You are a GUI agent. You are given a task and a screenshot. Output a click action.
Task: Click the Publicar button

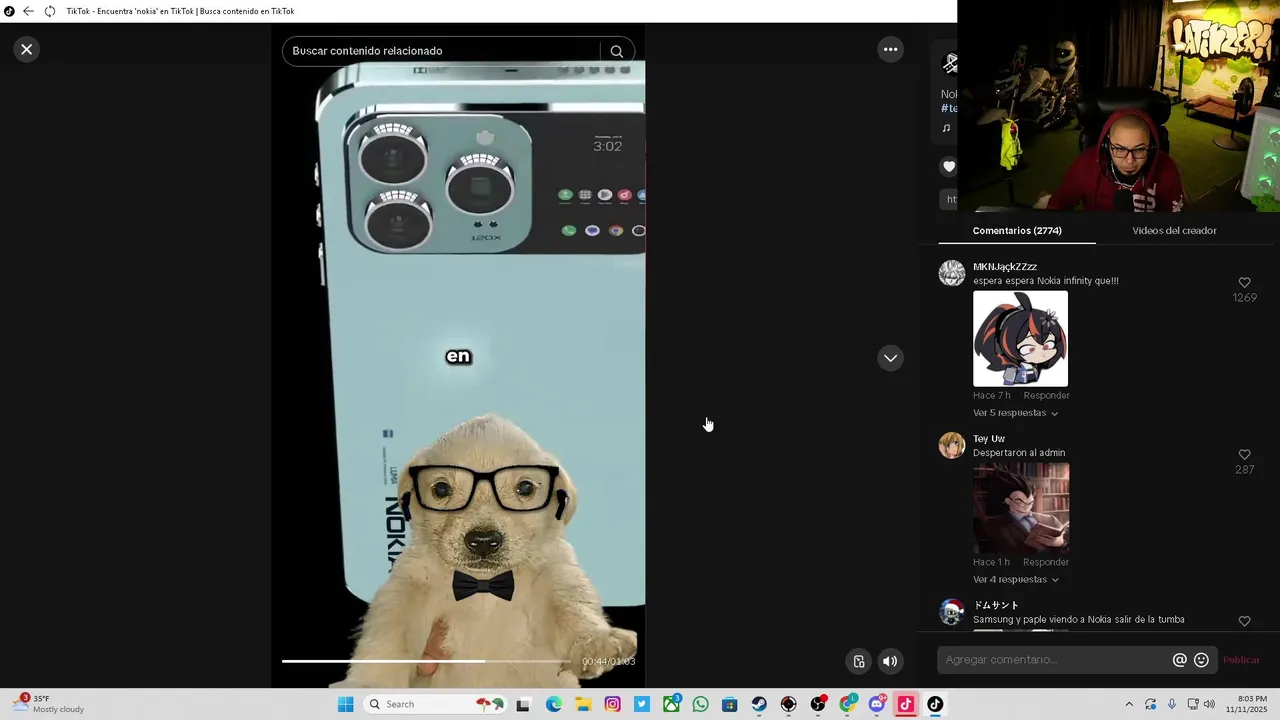click(1241, 660)
